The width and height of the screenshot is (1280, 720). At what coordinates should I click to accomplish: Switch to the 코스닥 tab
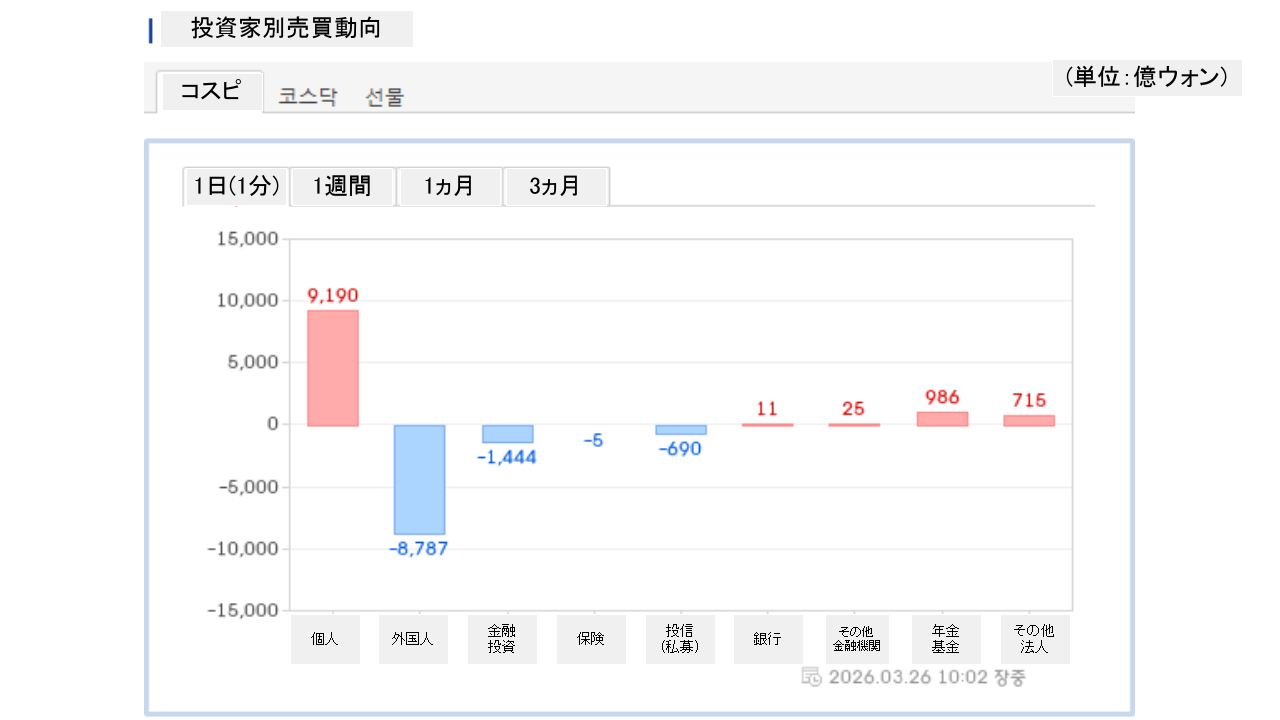point(308,97)
